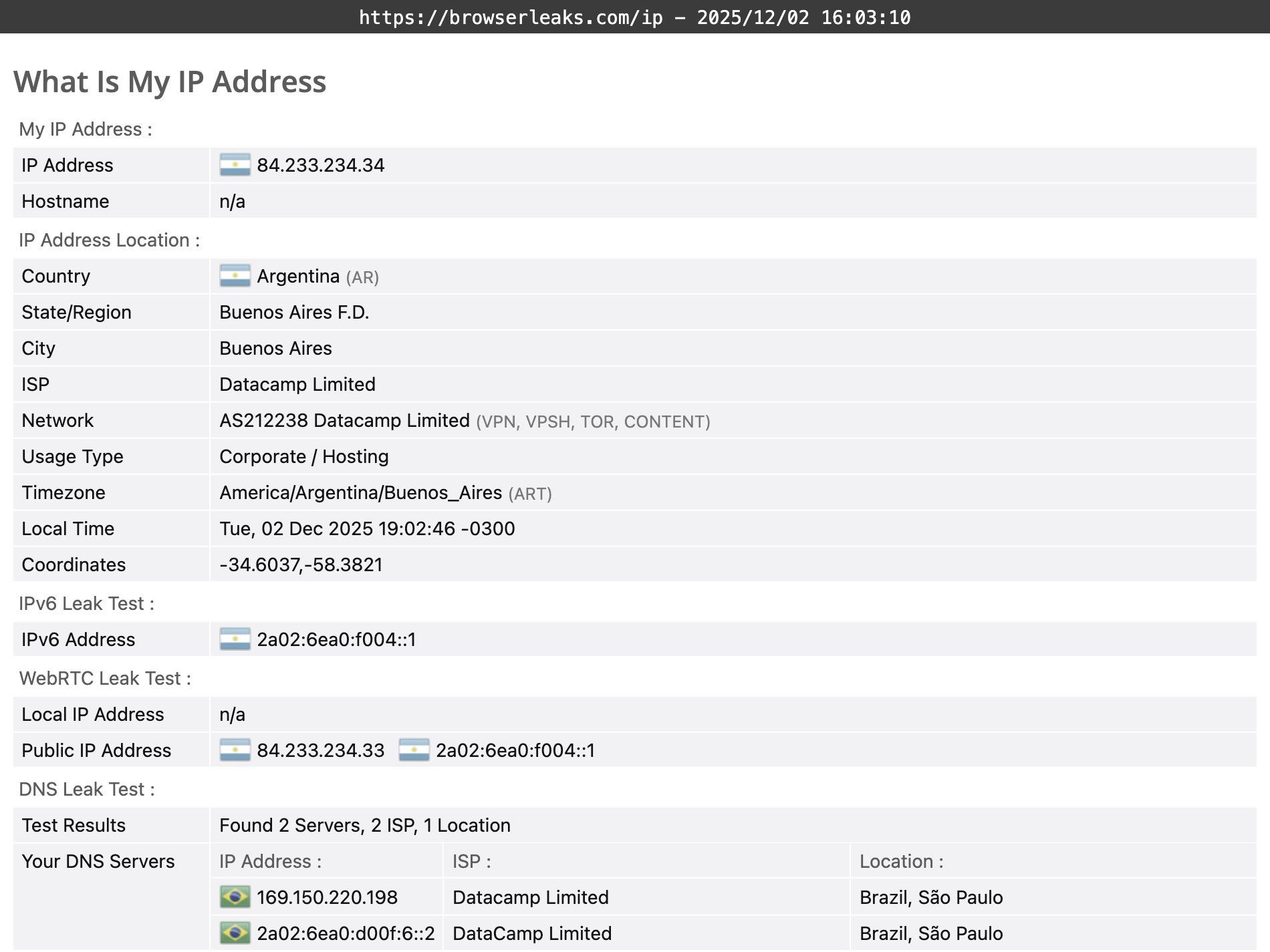Select the City value Buenos Aires
This screenshot has height=952, width=1270.
pos(275,348)
